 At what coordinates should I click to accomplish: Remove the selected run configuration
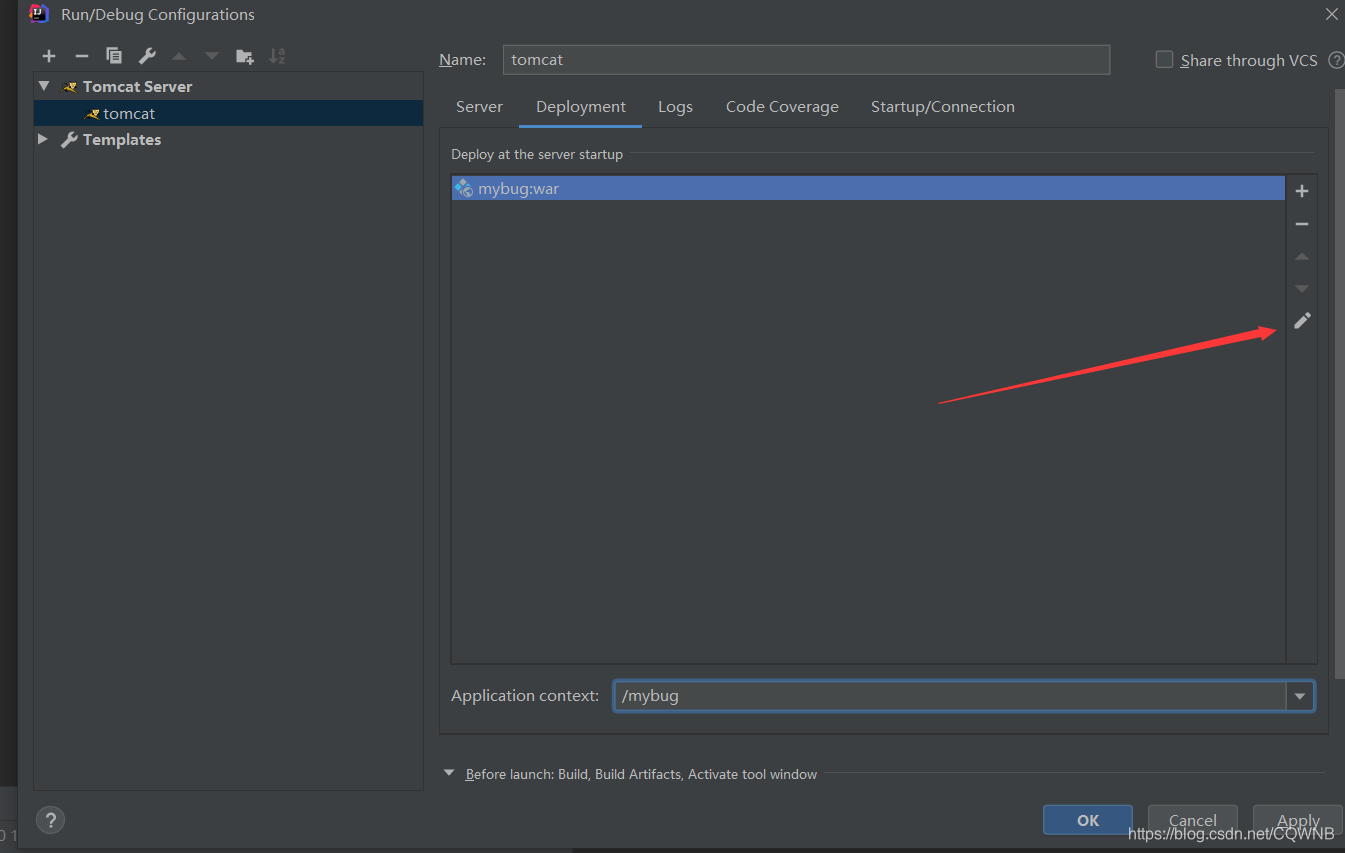point(82,56)
